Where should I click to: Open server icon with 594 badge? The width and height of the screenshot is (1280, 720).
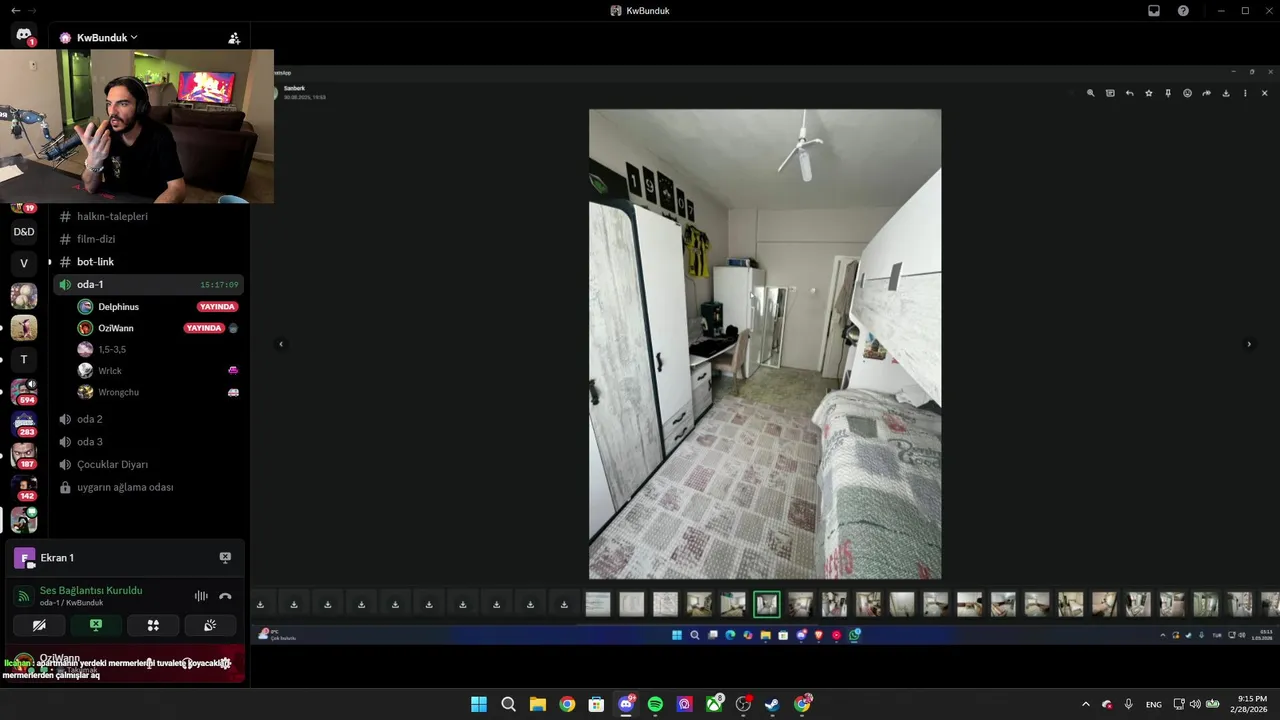point(24,392)
